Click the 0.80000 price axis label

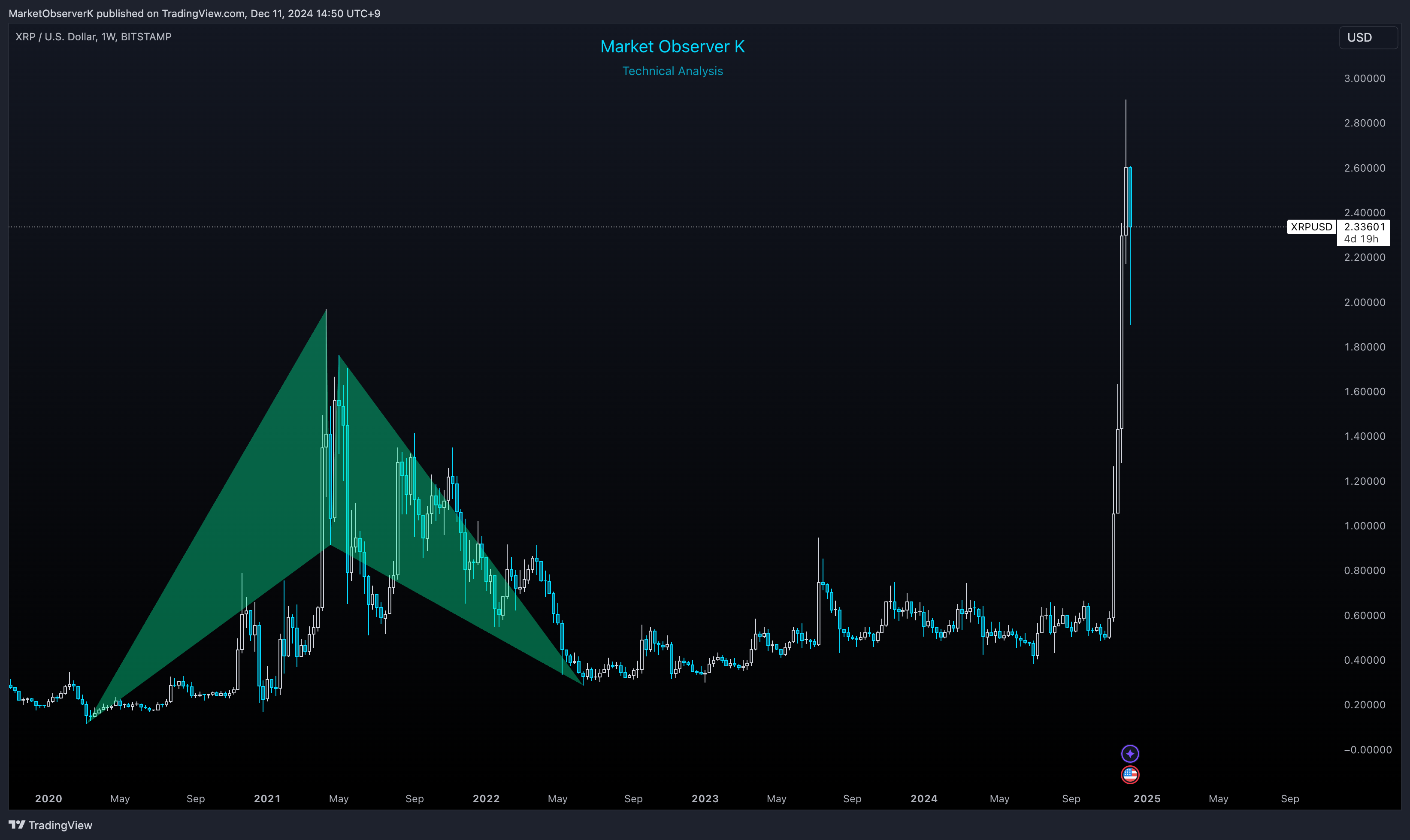(1365, 570)
